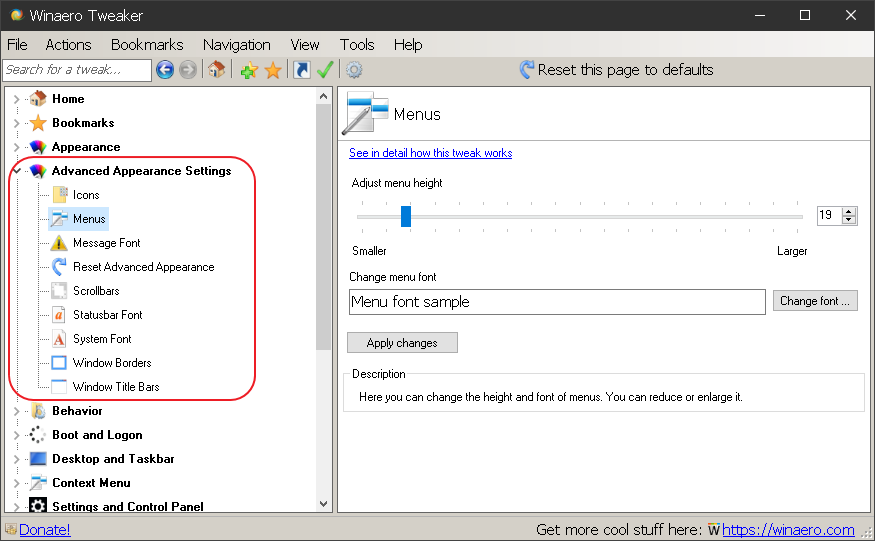The image size is (875, 541).
Task: Select 'Window Title Bars' label
Action: [x=116, y=387]
